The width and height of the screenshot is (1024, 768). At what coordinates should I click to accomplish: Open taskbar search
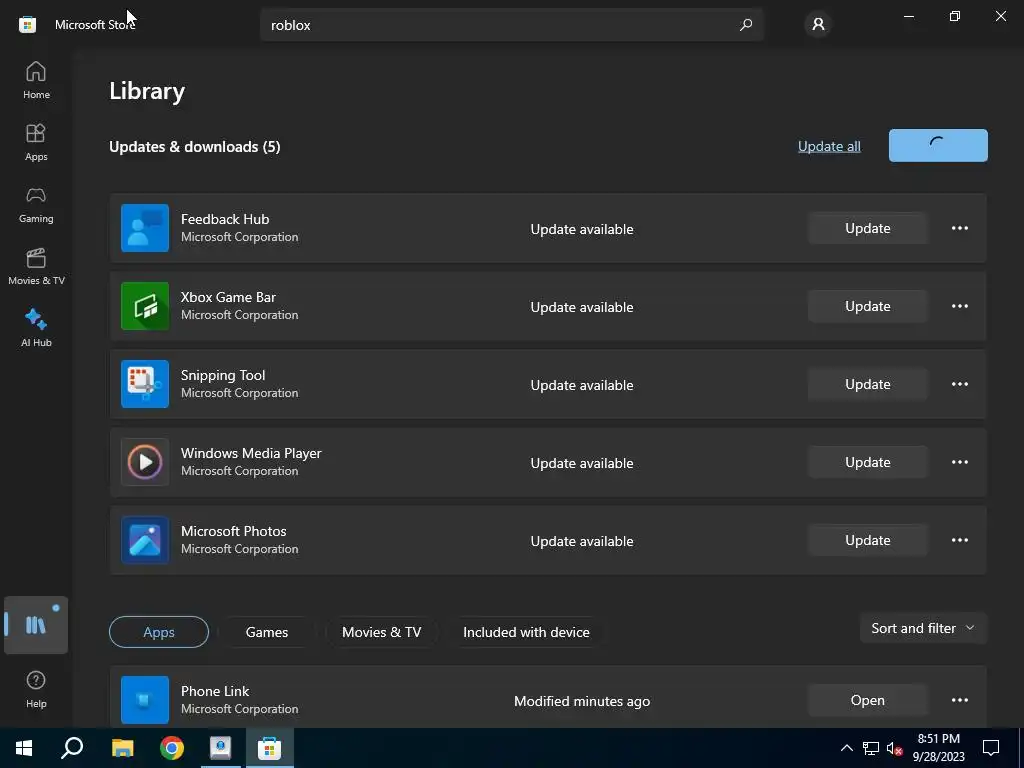click(72, 748)
